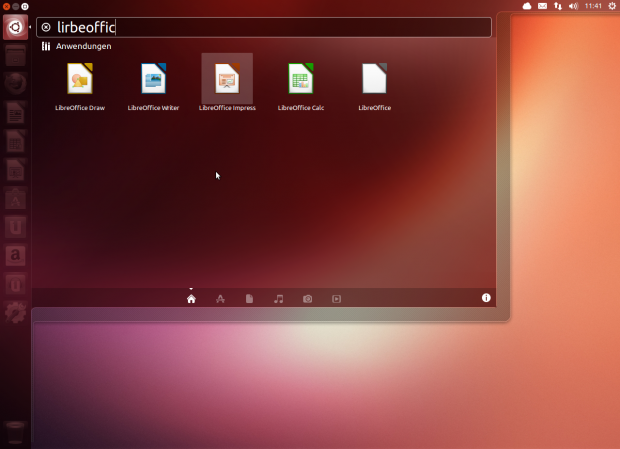Switch to the Applications lens
The width and height of the screenshot is (620, 449).
[220, 299]
